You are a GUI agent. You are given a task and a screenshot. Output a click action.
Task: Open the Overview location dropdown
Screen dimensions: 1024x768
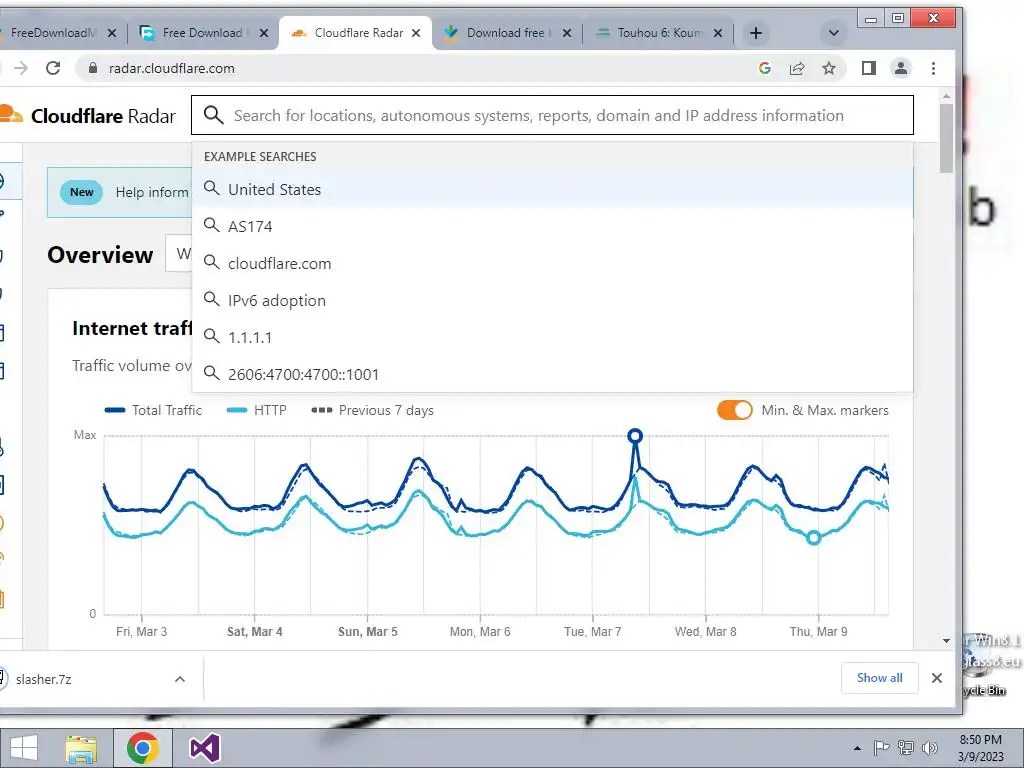click(179, 253)
